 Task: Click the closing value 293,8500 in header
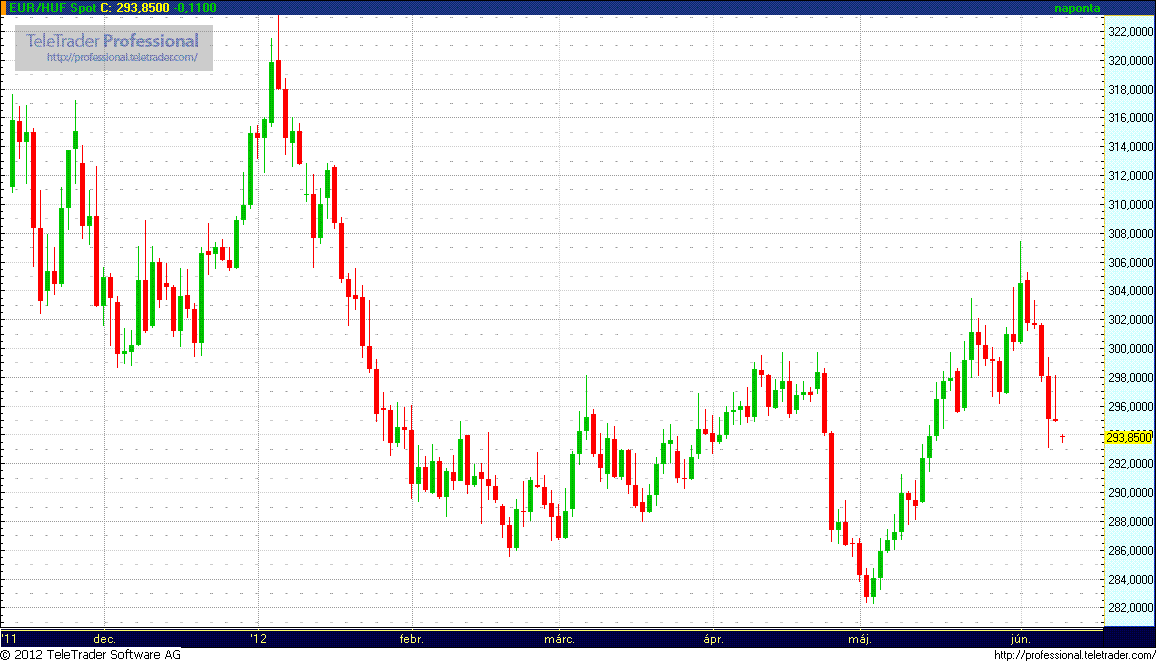tap(142, 7)
